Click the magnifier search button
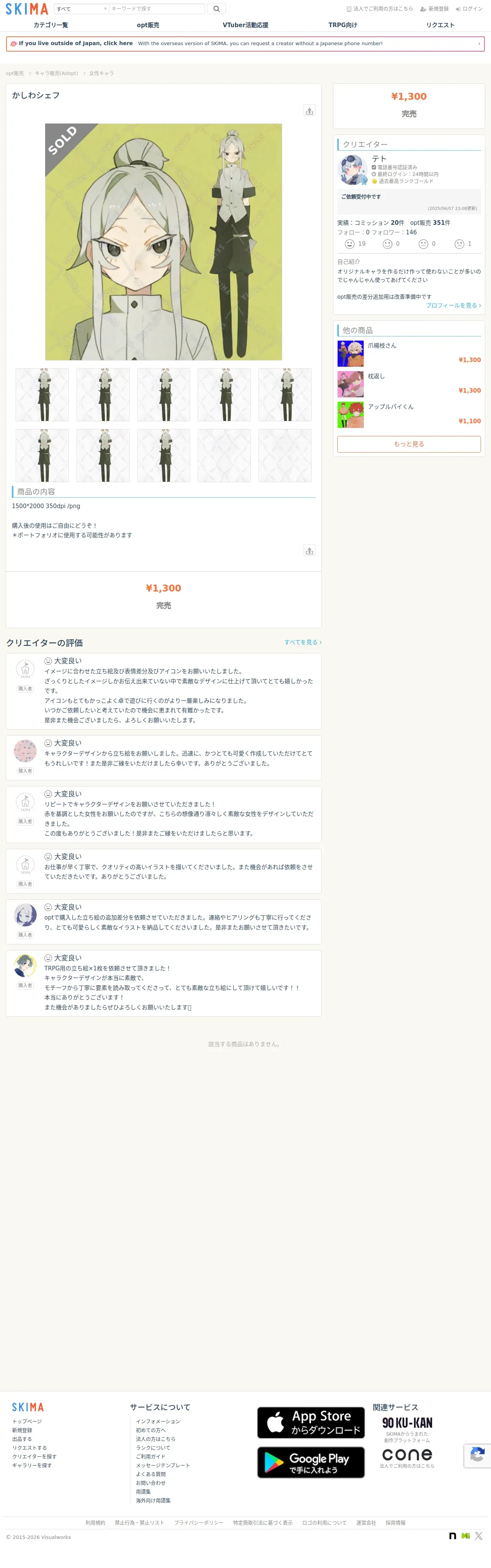491x1568 pixels. pos(216,8)
